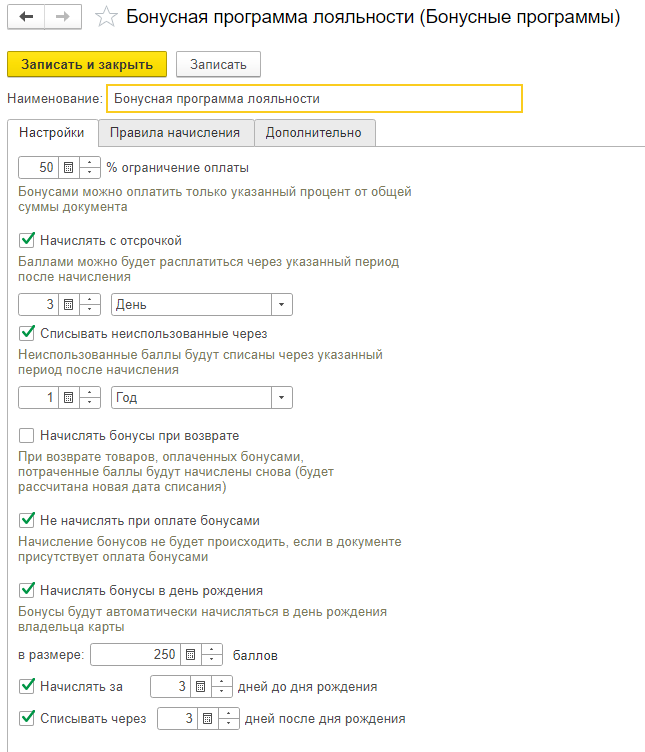The image size is (645, 752).
Task: Go back with the left arrow button
Action: [x=26, y=17]
